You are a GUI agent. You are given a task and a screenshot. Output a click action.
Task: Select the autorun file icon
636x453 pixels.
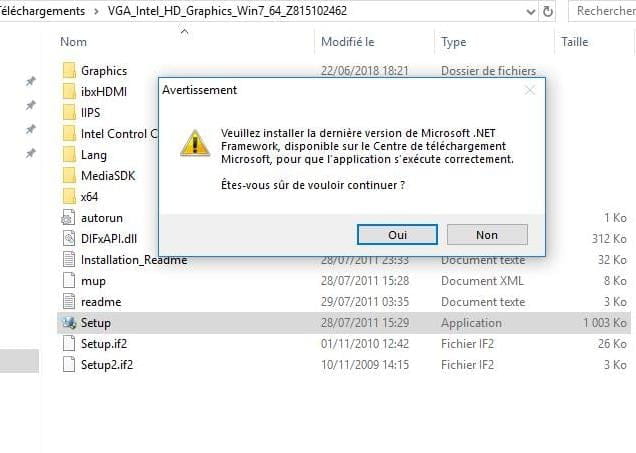(x=69, y=218)
